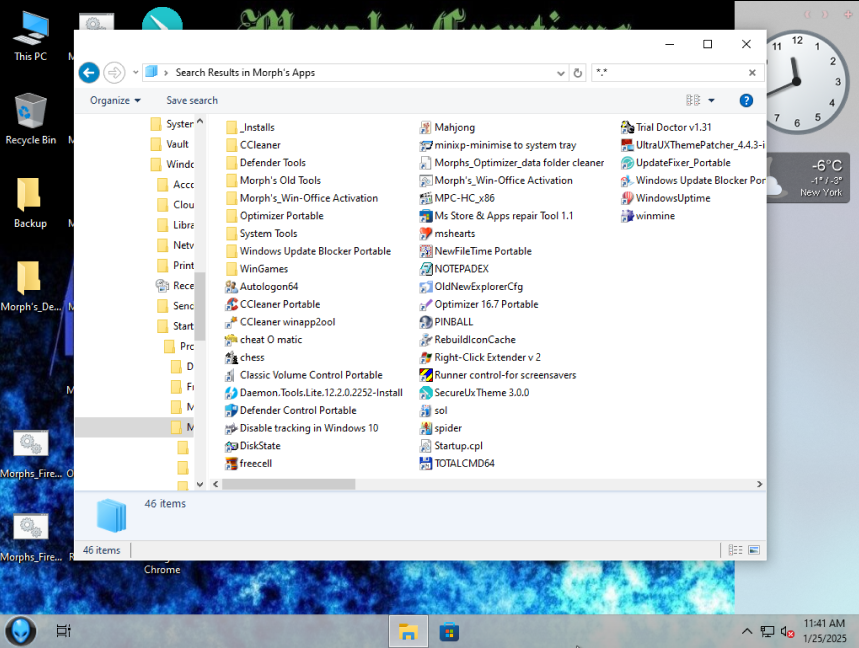Click the horizontal scrollbar thumb in file list
This screenshot has width=859, height=648.
289,484
